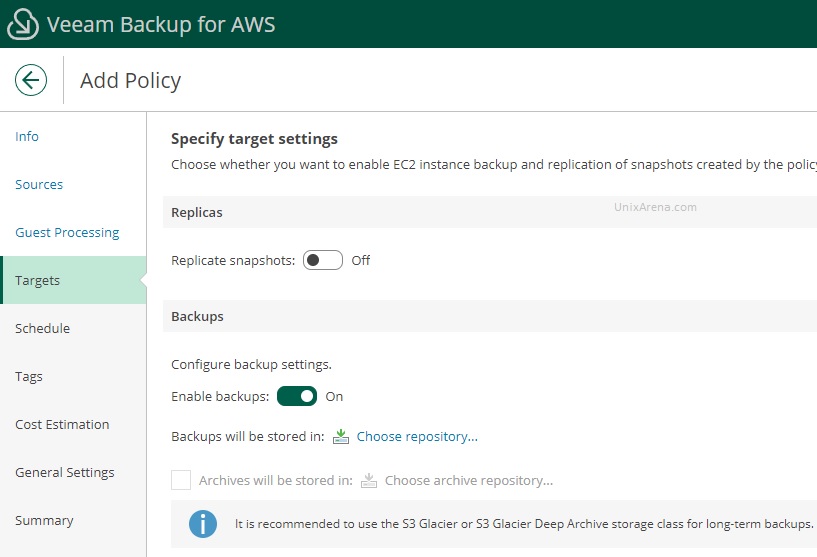Click the On label next to Enable backups
This screenshot has height=557, width=817.
click(334, 397)
